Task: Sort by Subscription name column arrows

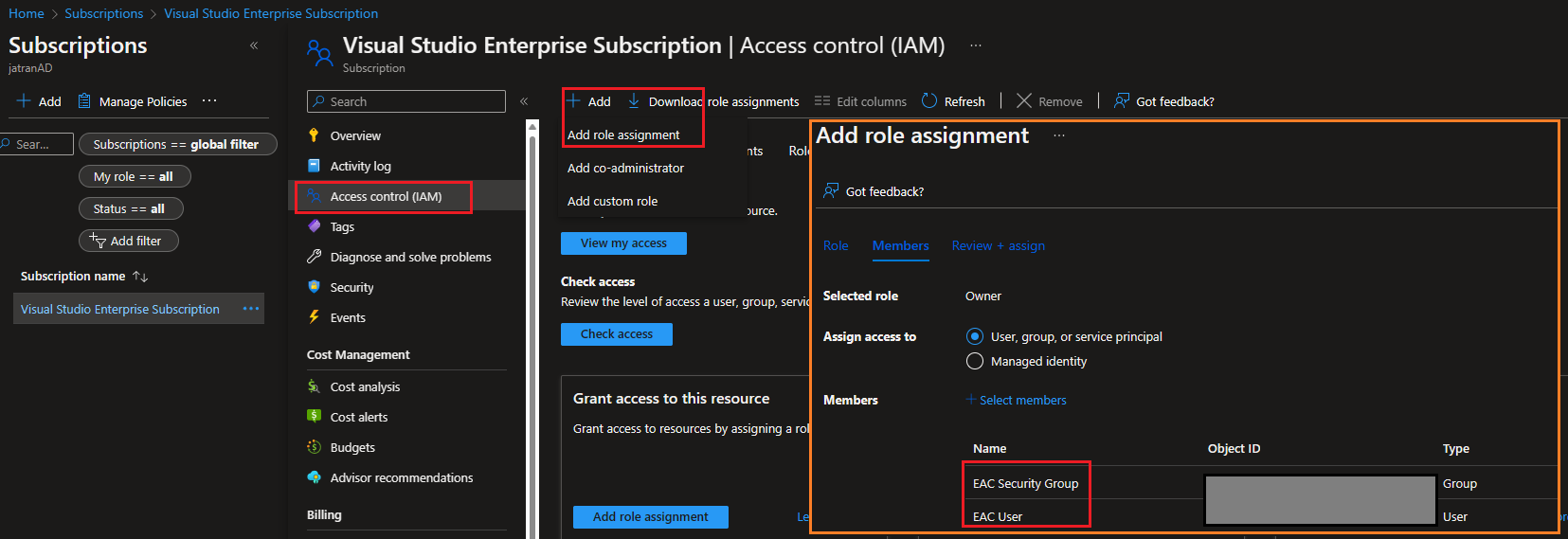Action: pos(140,277)
